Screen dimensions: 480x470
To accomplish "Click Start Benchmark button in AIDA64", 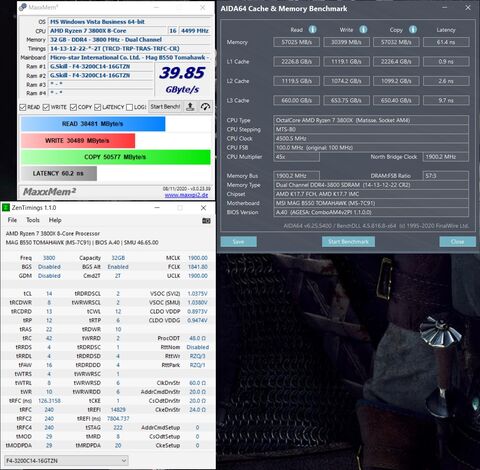I will click(348, 242).
